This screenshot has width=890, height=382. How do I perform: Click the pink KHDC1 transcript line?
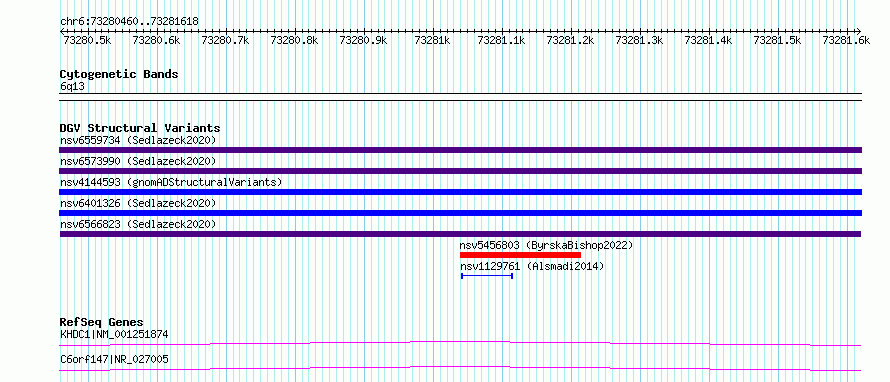(460, 343)
